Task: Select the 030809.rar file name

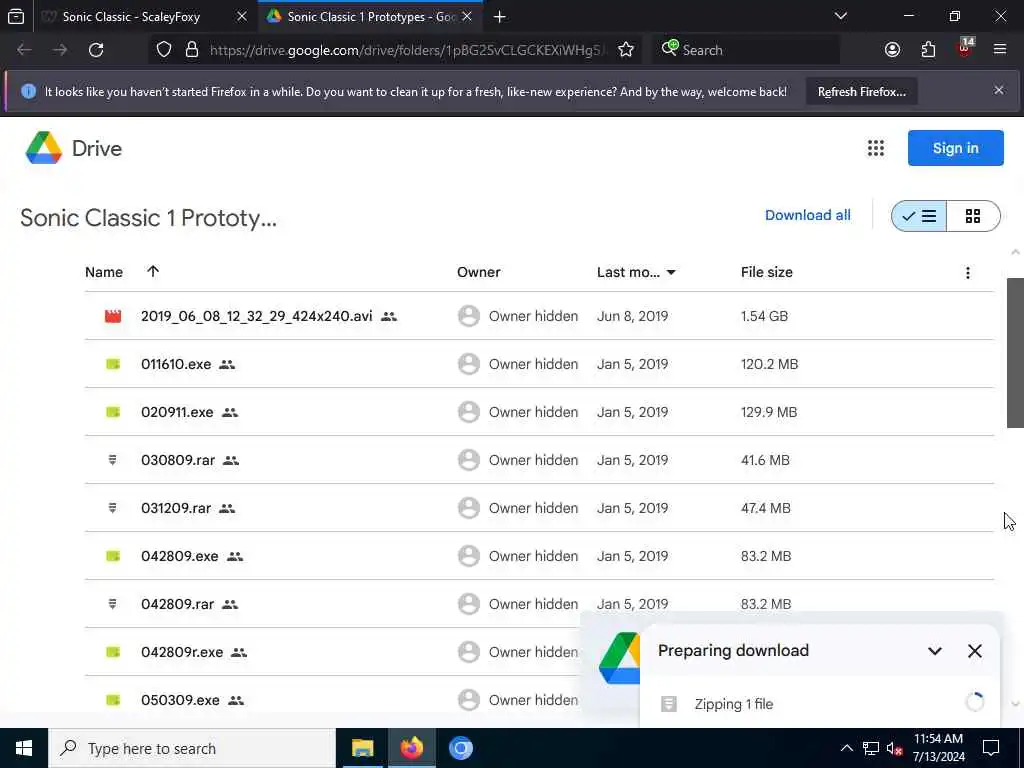Action: (178, 460)
